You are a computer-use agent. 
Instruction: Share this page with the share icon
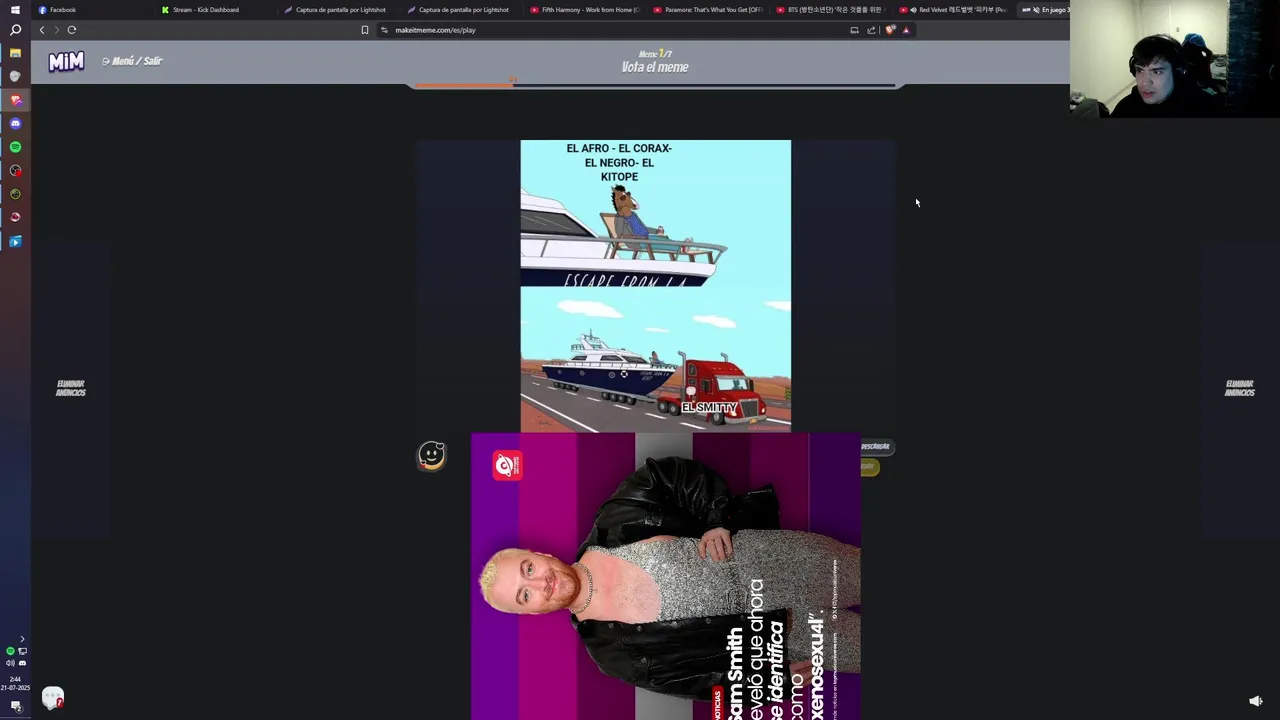tap(871, 30)
